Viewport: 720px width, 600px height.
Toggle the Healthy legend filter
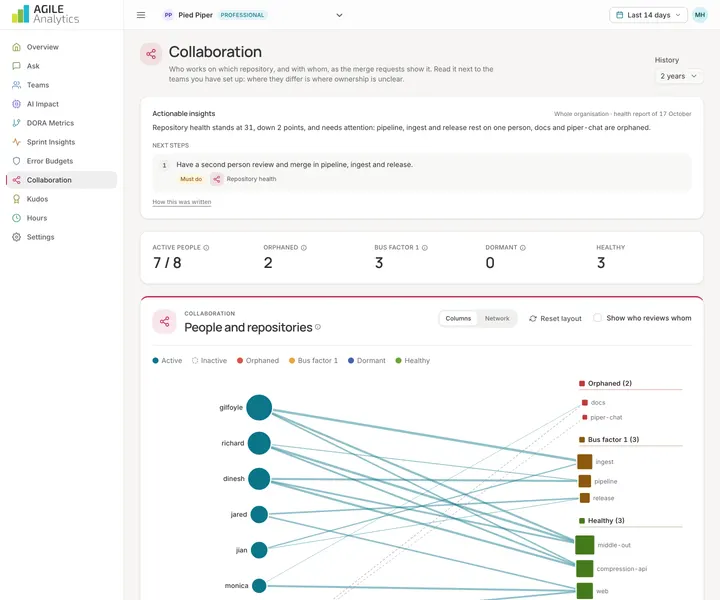tap(412, 361)
